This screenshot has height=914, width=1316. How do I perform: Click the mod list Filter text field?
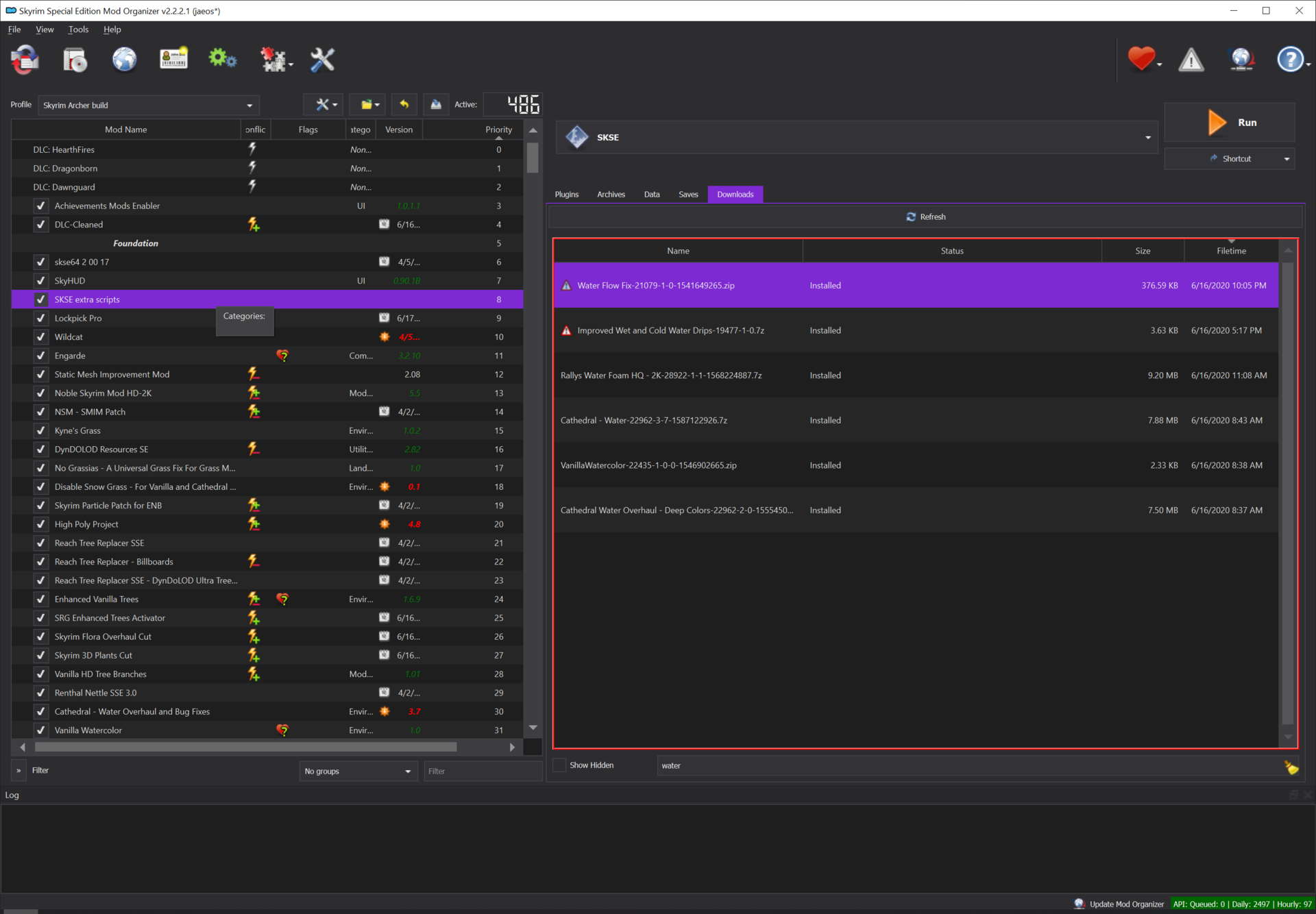click(483, 771)
